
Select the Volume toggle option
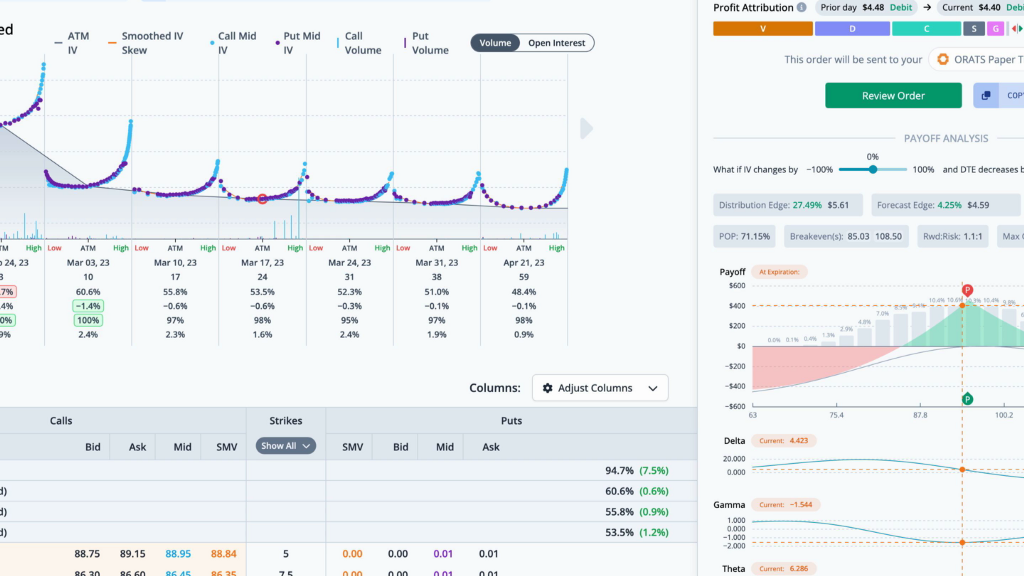click(495, 43)
